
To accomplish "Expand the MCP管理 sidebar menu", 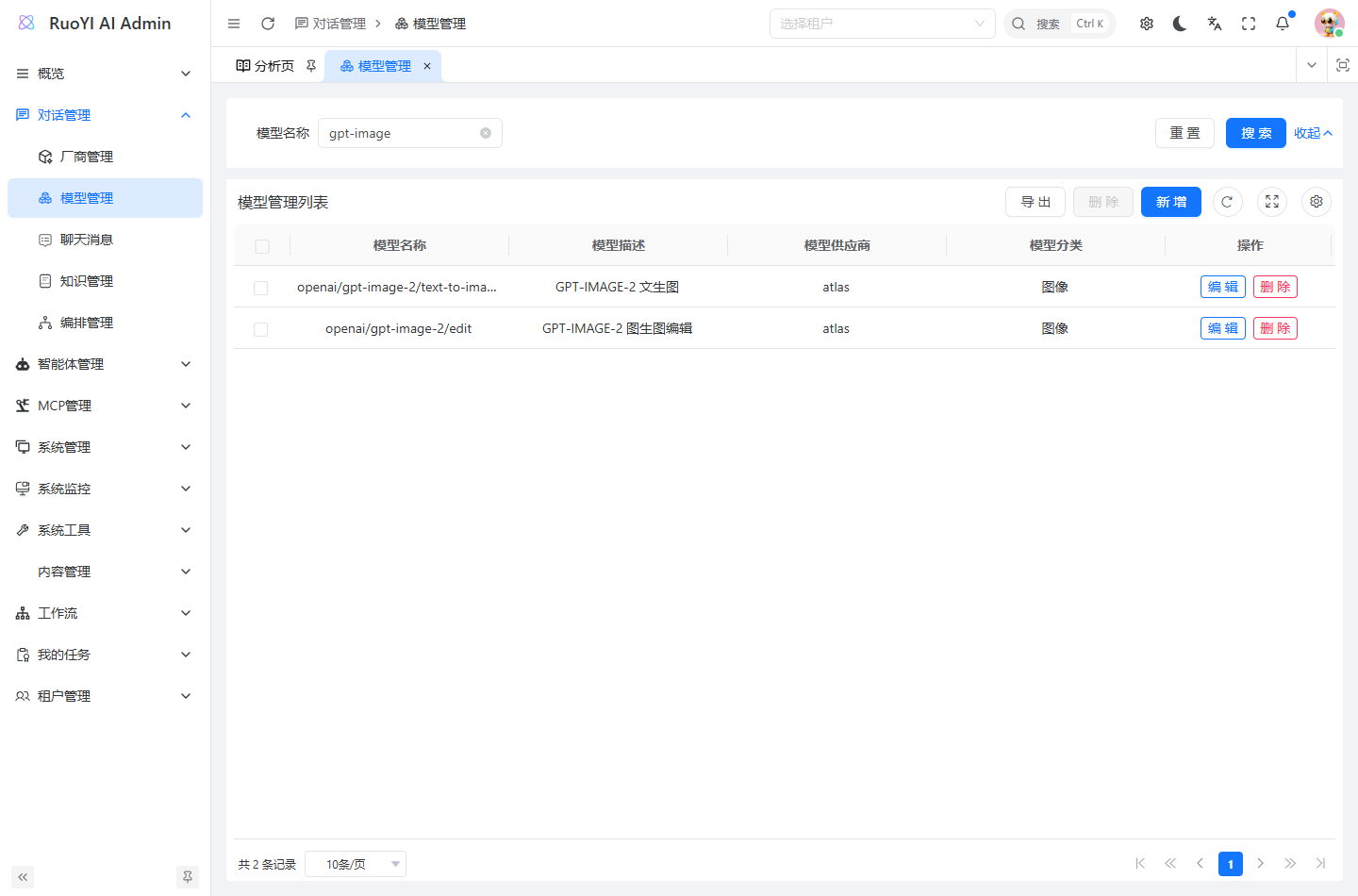I will 105,406.
